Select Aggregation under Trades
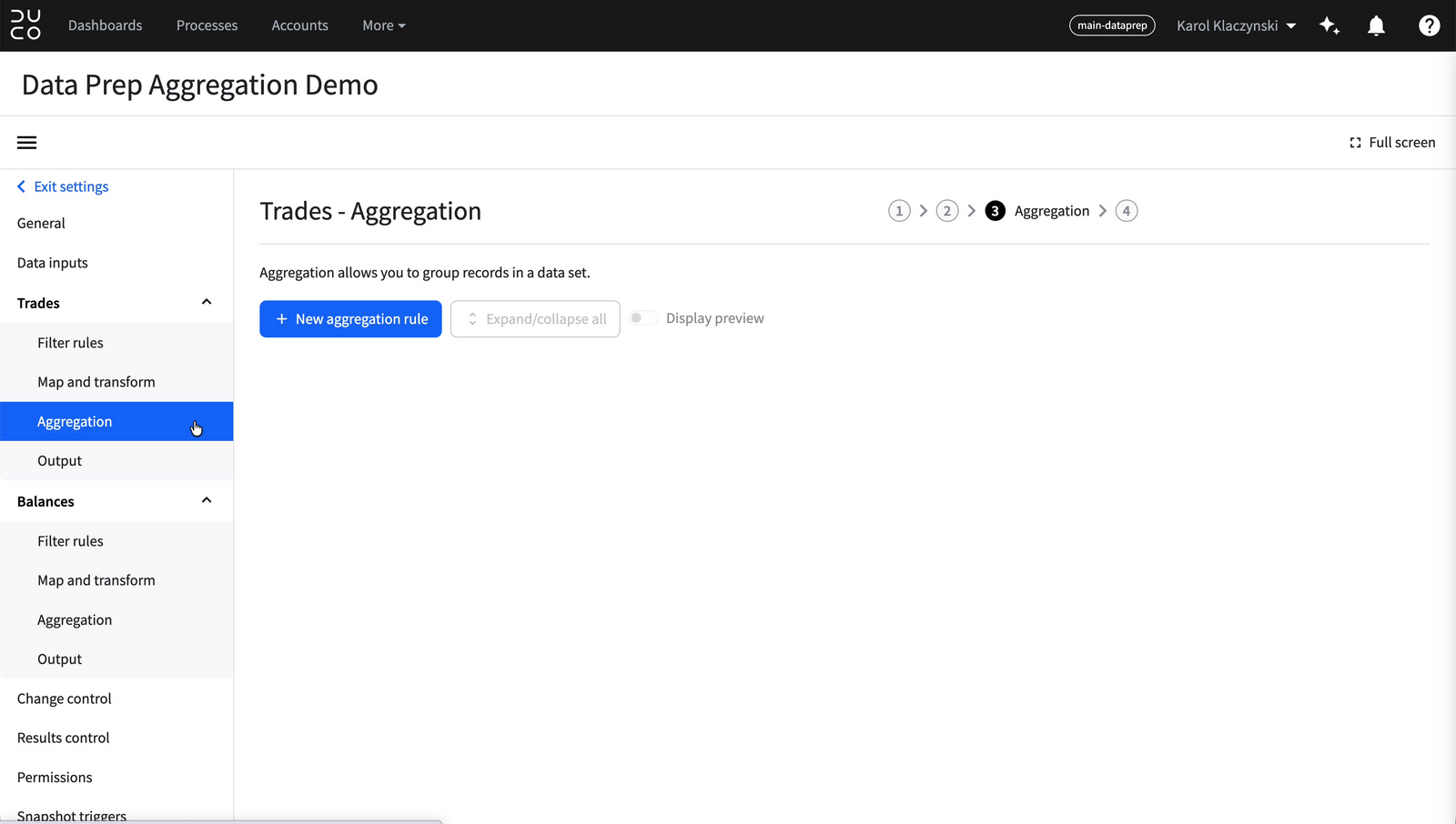This screenshot has width=1456, height=824. coord(116,421)
